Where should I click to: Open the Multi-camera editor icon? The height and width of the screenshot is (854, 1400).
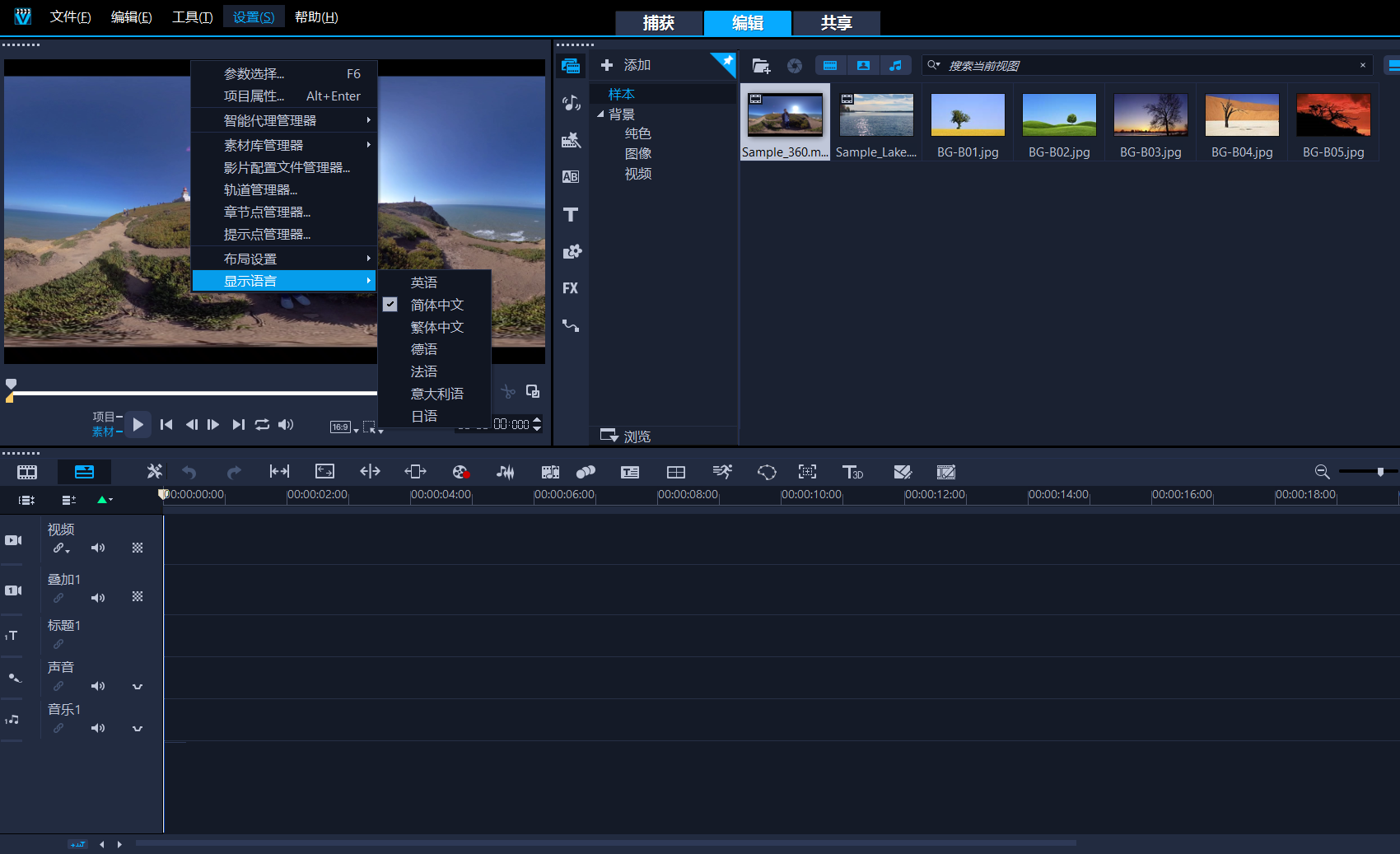(676, 472)
